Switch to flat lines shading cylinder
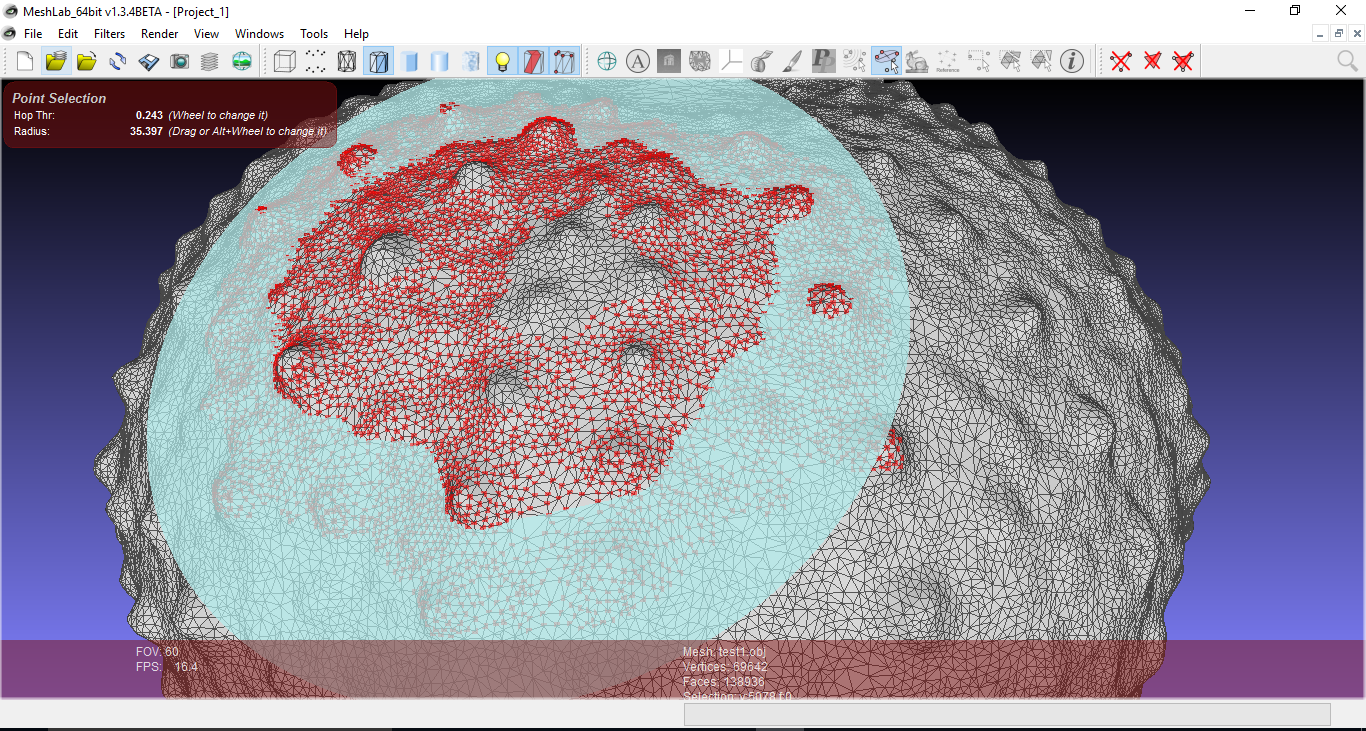Viewport: 1366px width, 731px height. tap(409, 61)
